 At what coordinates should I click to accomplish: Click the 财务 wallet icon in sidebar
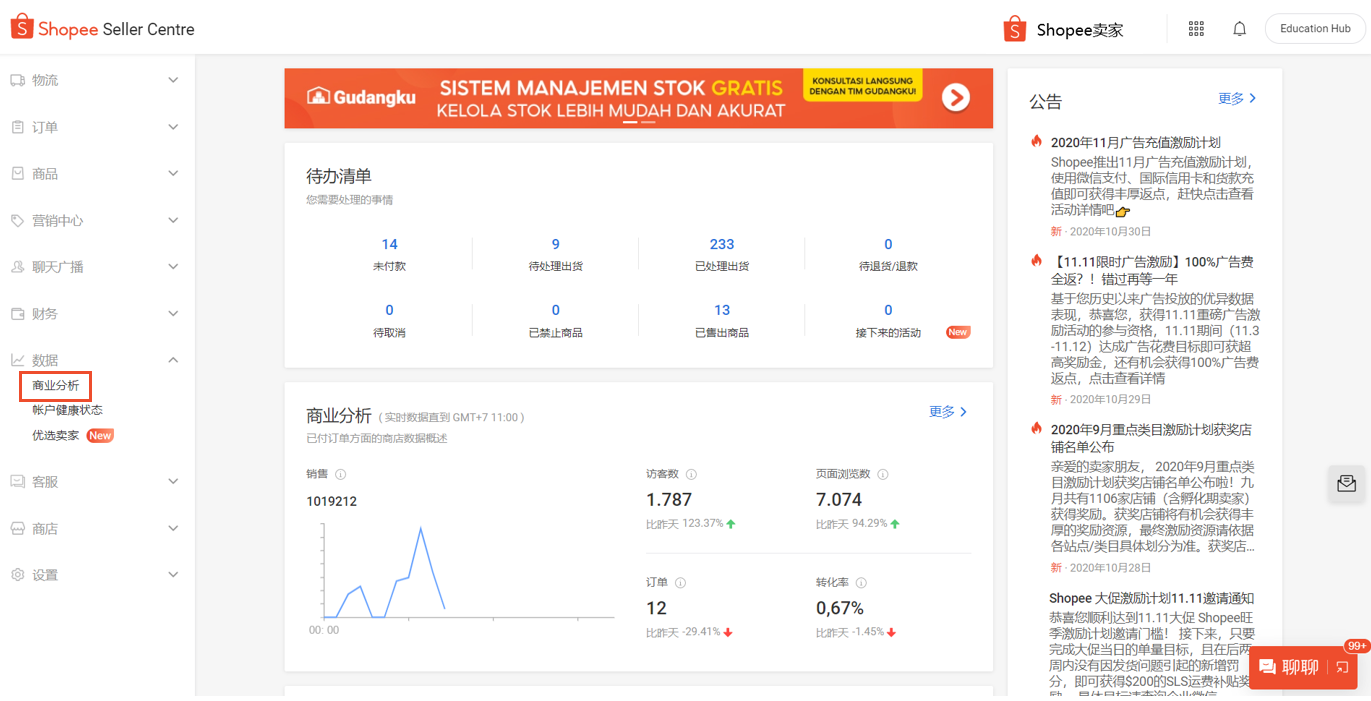coord(17,314)
